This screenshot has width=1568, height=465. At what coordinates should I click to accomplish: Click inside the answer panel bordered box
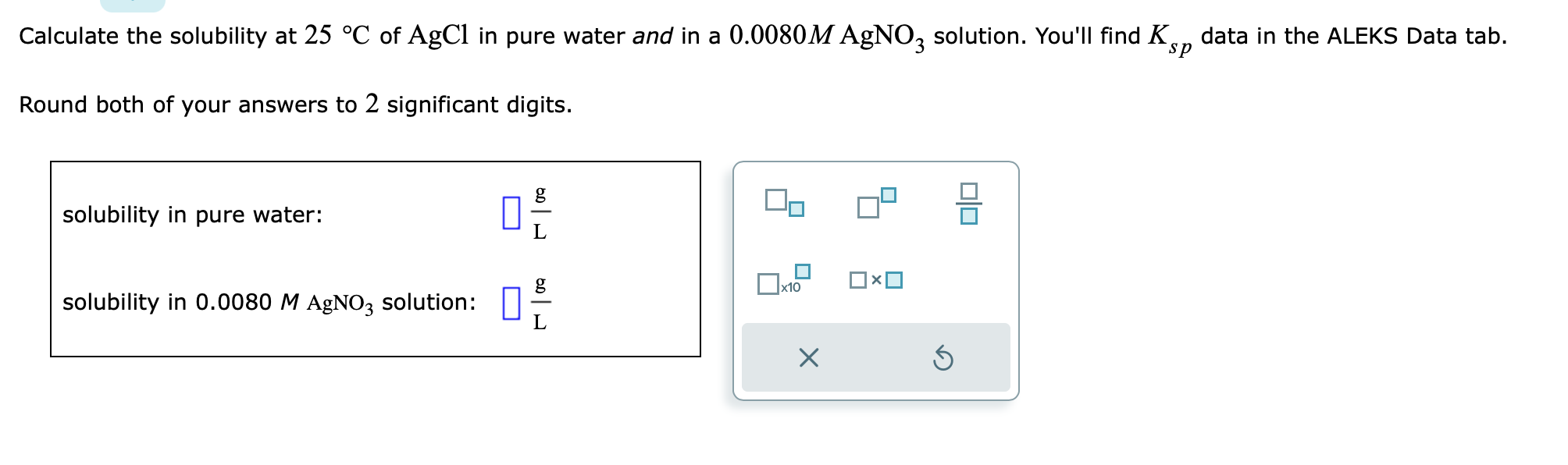[x=375, y=257]
